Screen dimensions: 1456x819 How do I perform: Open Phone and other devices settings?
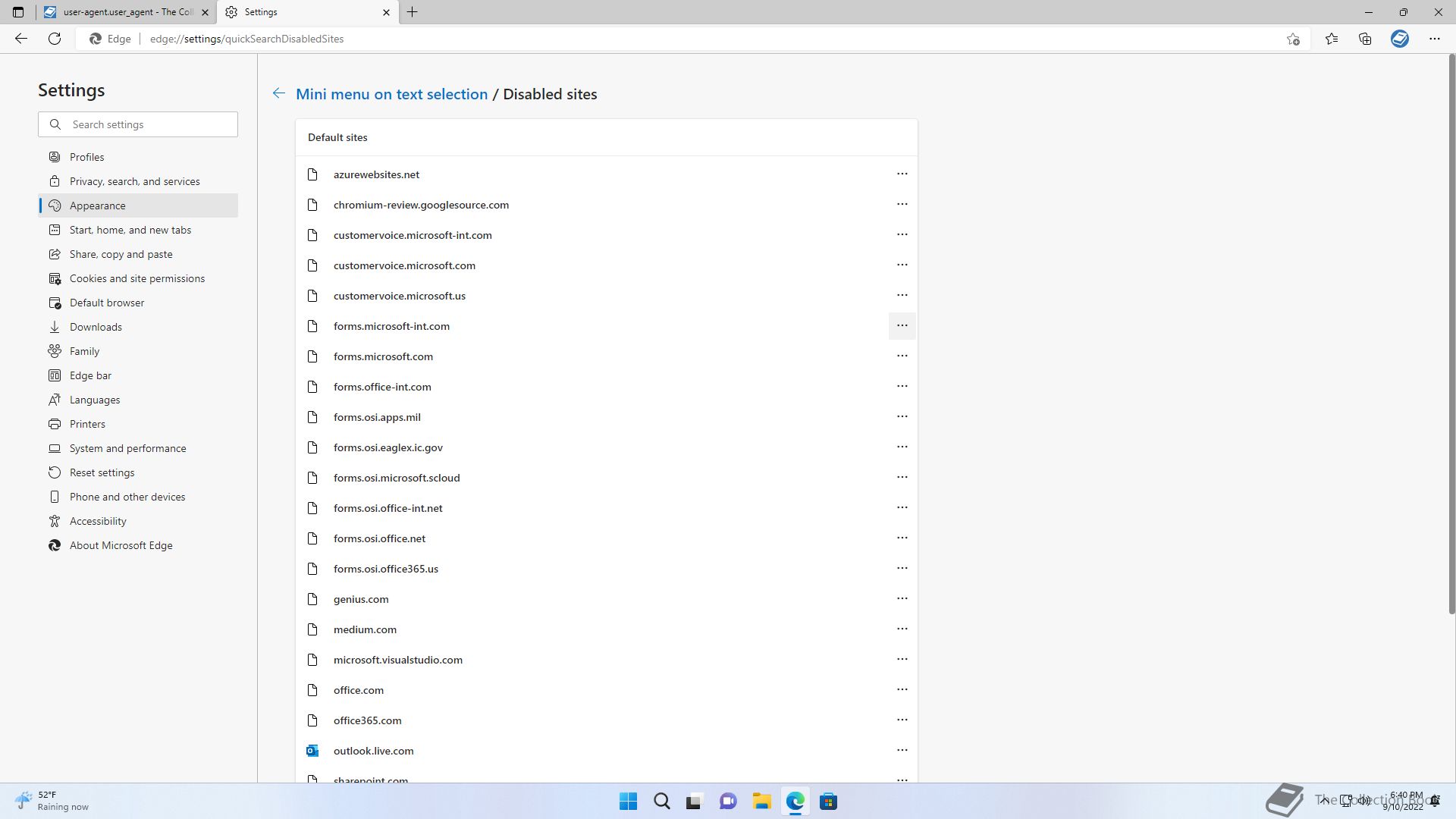tap(138, 497)
